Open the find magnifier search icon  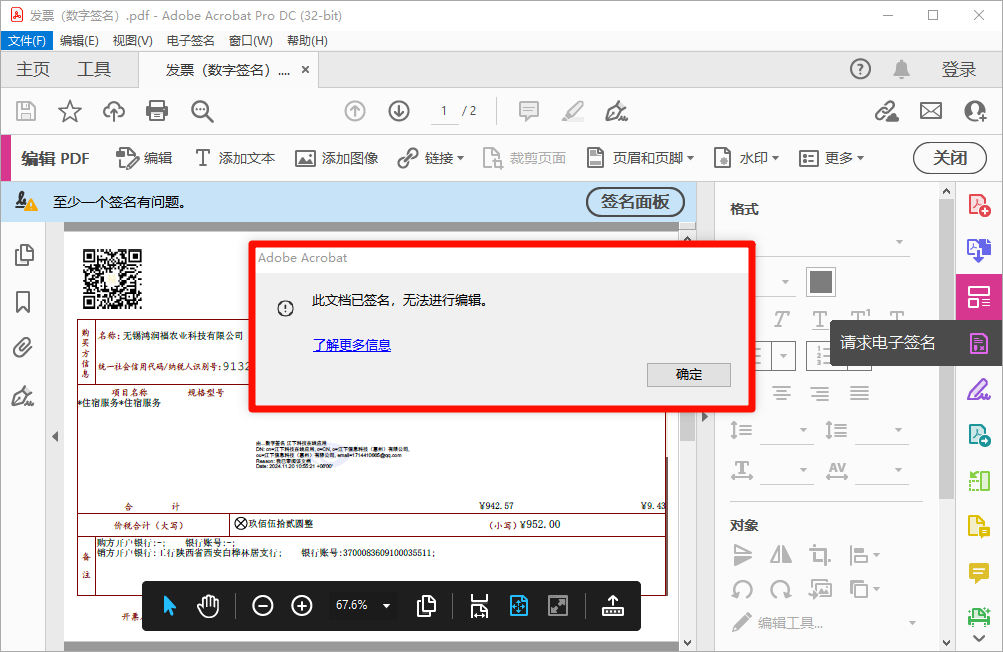pyautogui.click(x=202, y=111)
